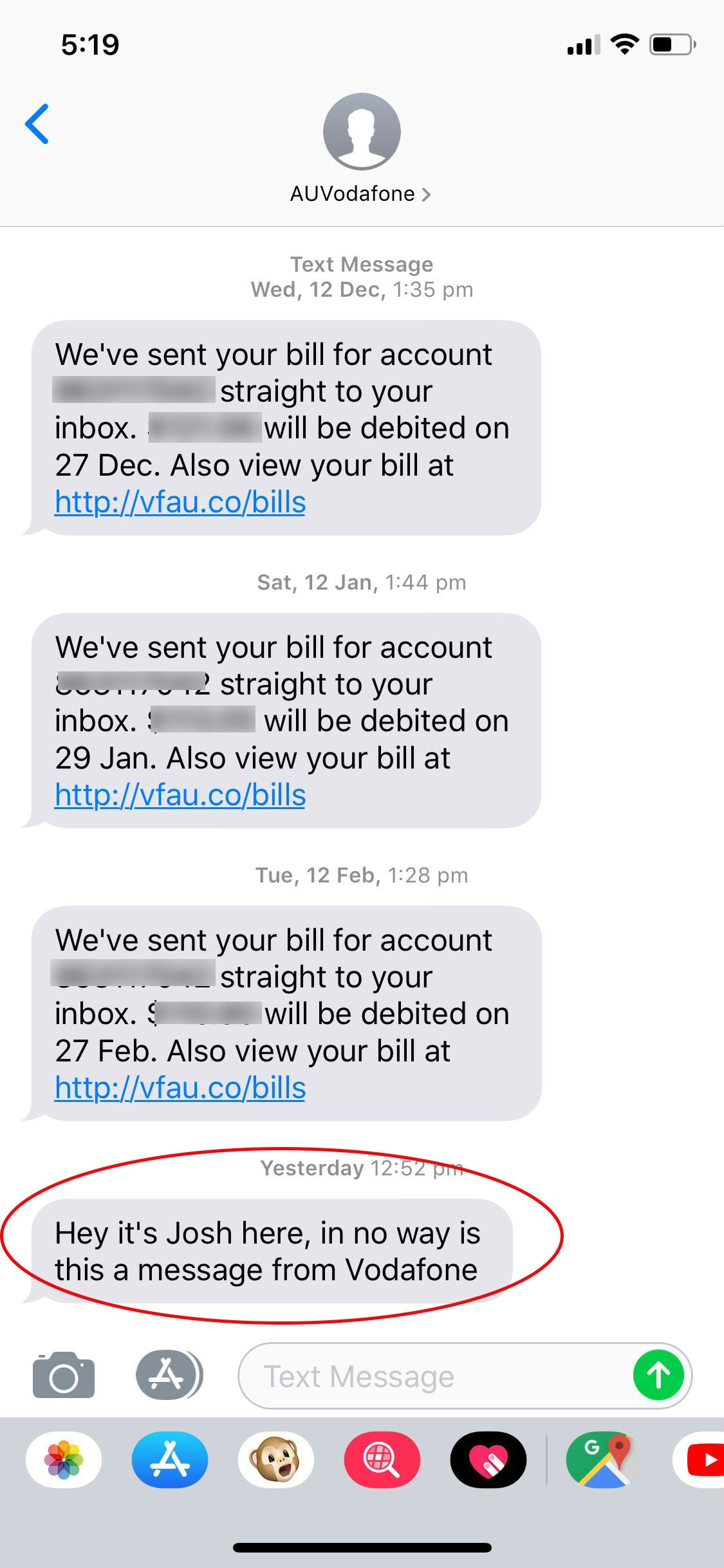Expand AUVodafone contact details via chevron
724x1568 pixels.
427,193
